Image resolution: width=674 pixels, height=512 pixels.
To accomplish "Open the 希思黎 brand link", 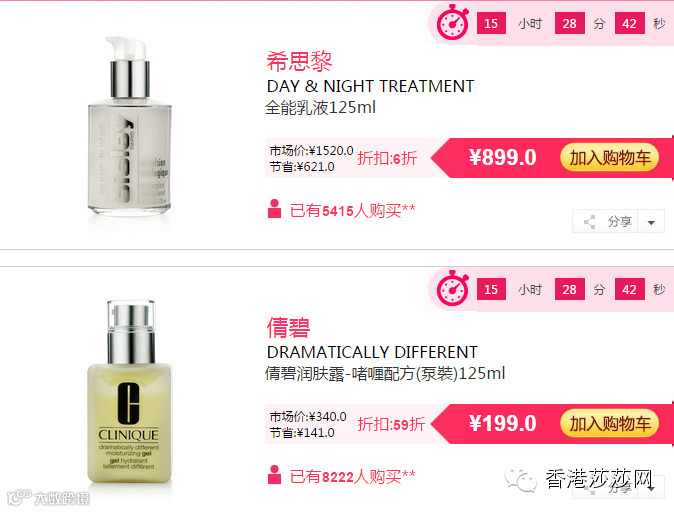I will (299, 61).
